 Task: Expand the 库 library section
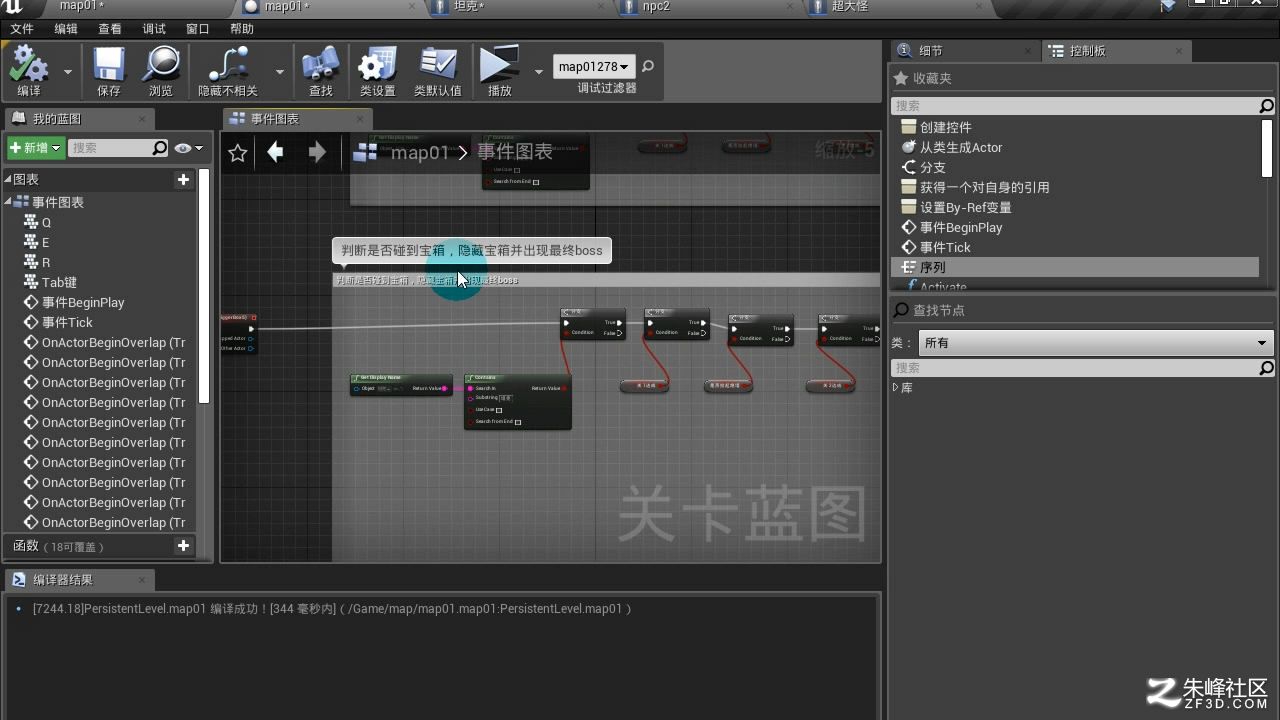coord(895,388)
